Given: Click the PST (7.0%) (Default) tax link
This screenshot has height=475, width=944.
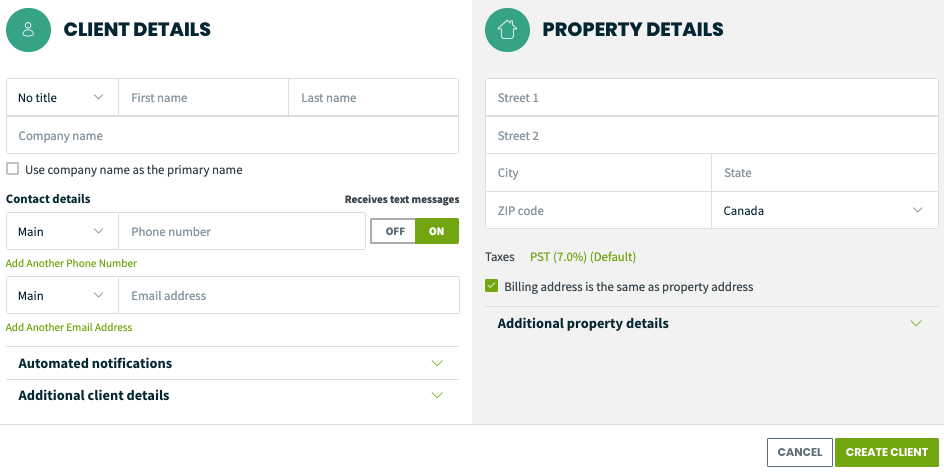Looking at the screenshot, I should pyautogui.click(x=583, y=257).
